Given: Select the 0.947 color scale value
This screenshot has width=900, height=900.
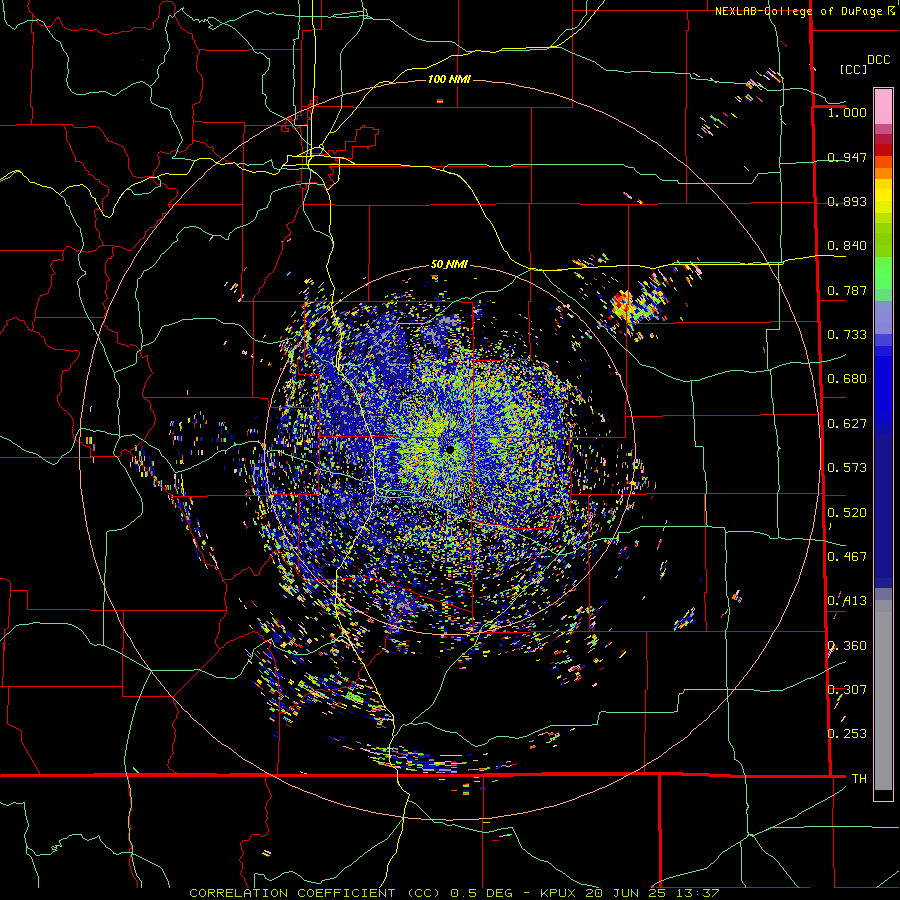Looking at the screenshot, I should pyautogui.click(x=847, y=157).
